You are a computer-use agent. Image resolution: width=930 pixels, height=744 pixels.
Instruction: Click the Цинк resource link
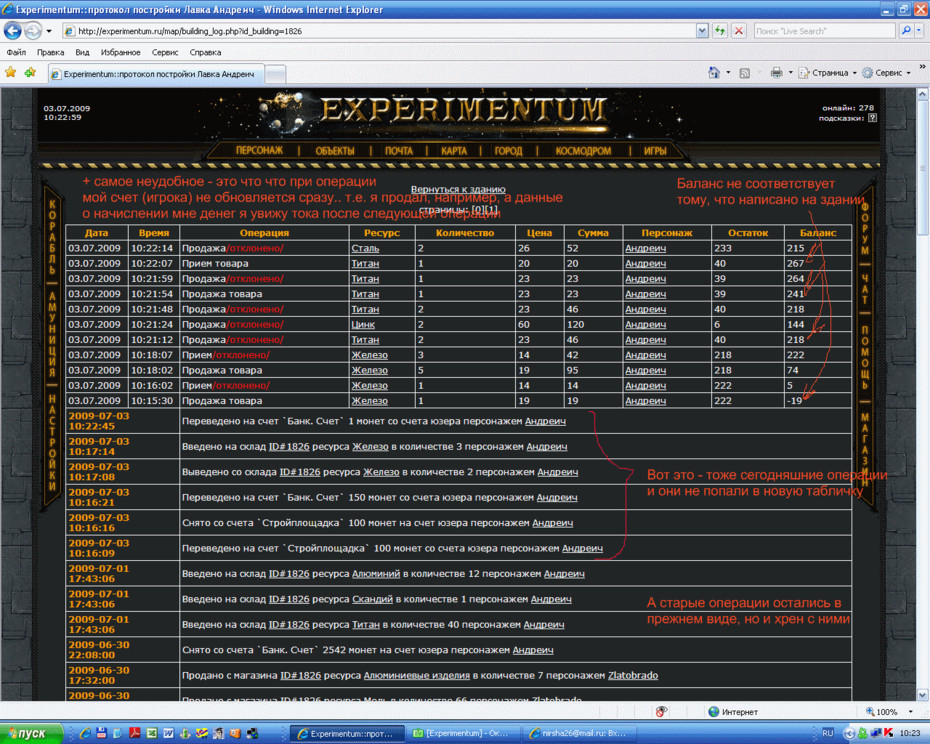pos(363,325)
